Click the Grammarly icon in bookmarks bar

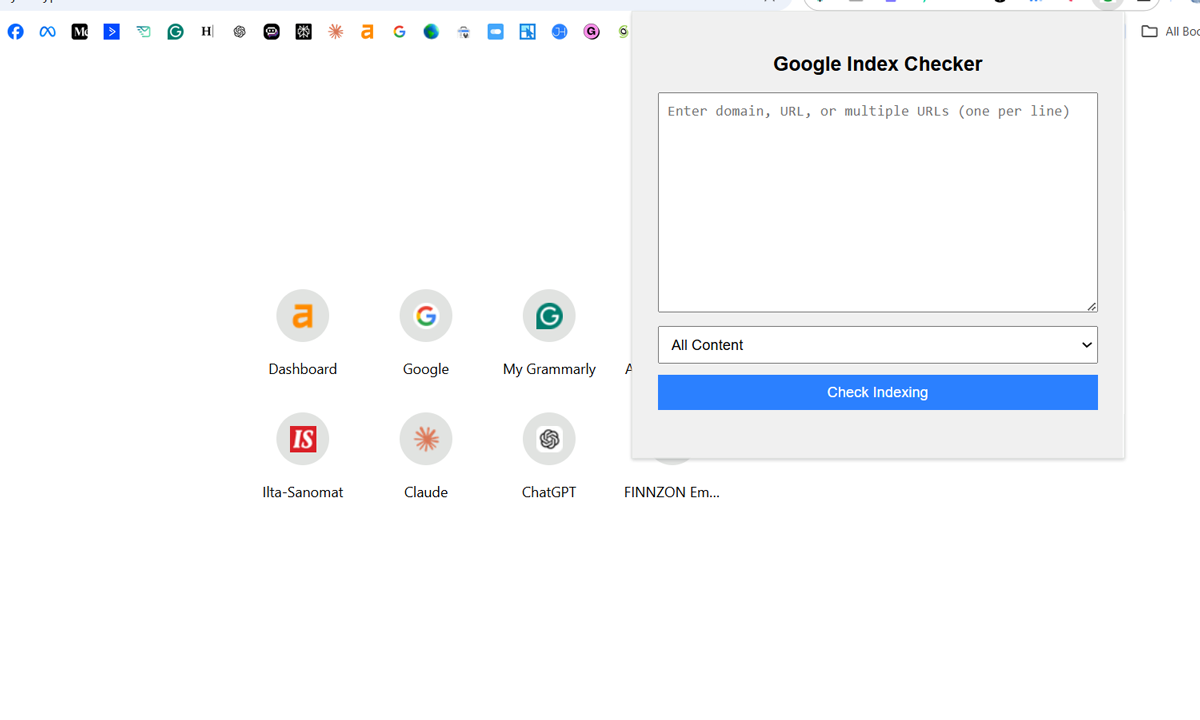175,31
